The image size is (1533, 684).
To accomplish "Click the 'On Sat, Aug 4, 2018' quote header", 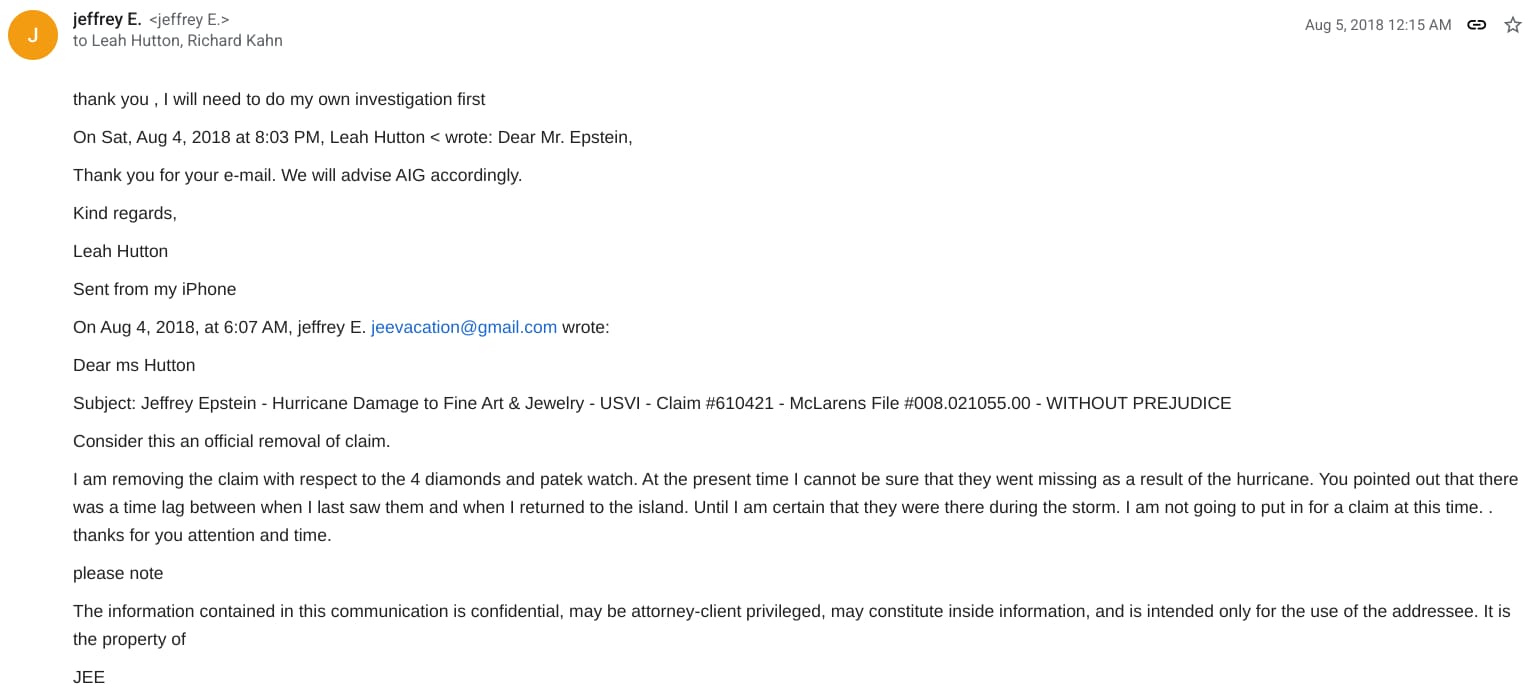I will (352, 137).
